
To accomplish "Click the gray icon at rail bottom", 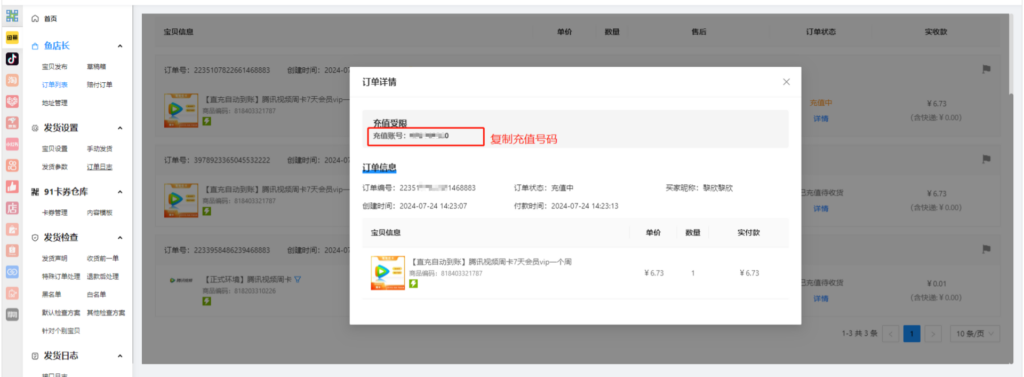I will [12, 314].
